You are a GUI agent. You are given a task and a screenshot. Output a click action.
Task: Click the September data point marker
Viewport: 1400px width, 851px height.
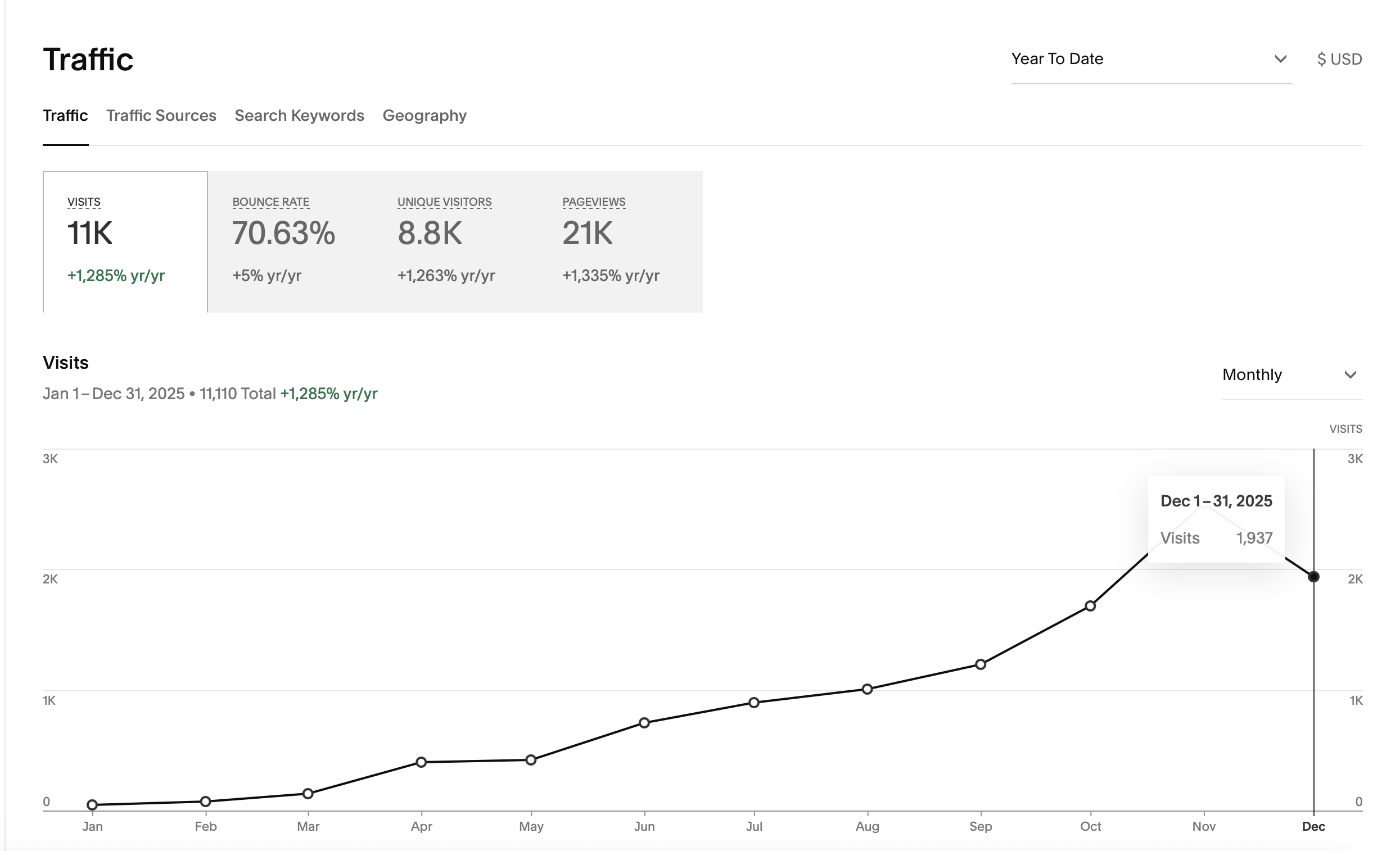click(980, 664)
